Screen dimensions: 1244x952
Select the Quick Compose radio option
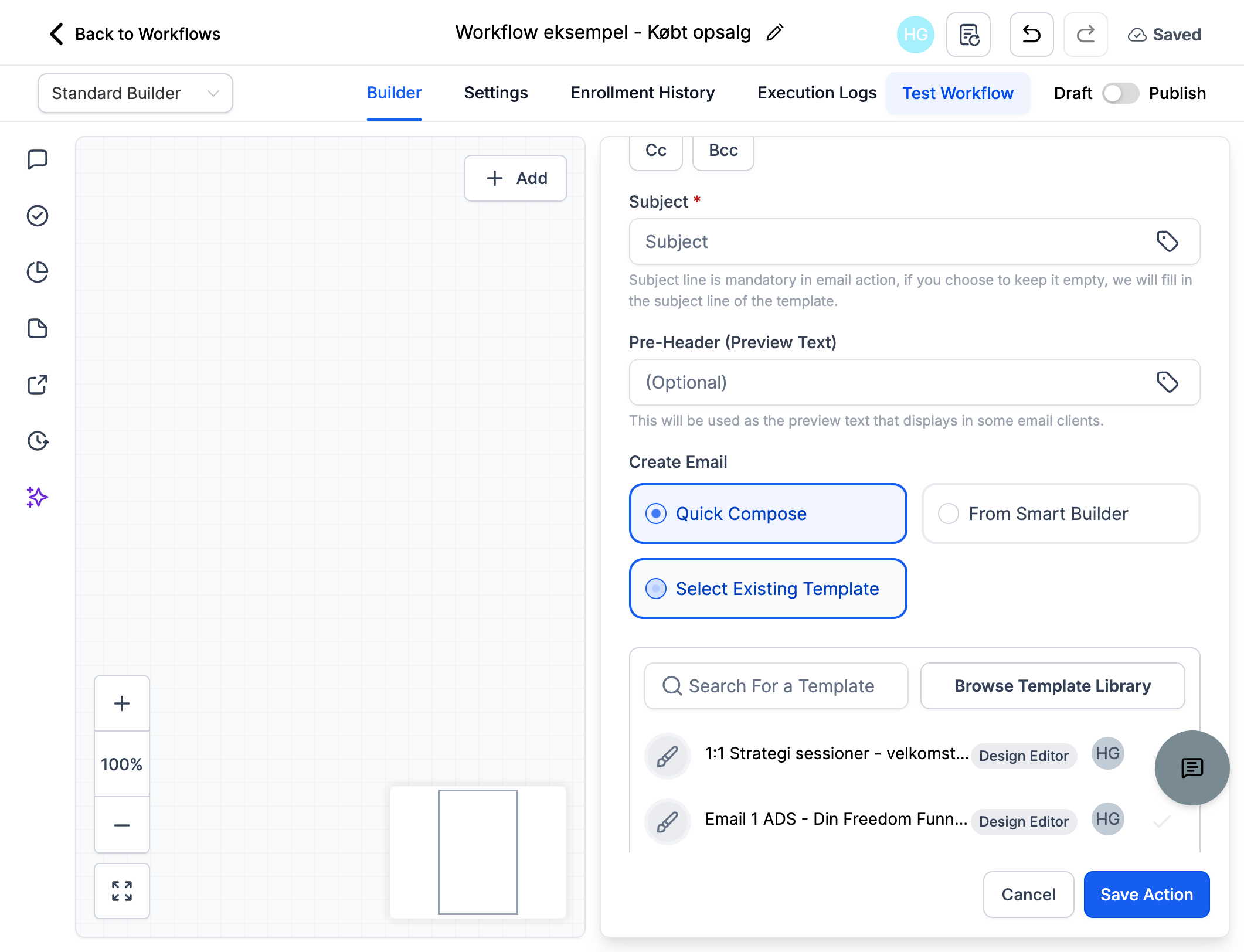(x=768, y=514)
